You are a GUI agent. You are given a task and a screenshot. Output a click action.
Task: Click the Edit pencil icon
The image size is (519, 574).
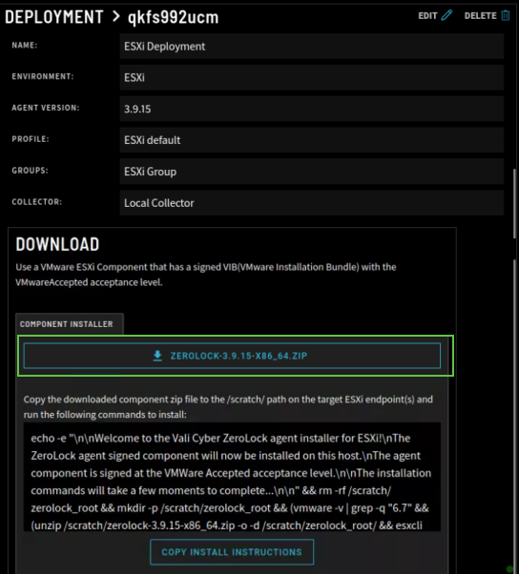(447, 15)
